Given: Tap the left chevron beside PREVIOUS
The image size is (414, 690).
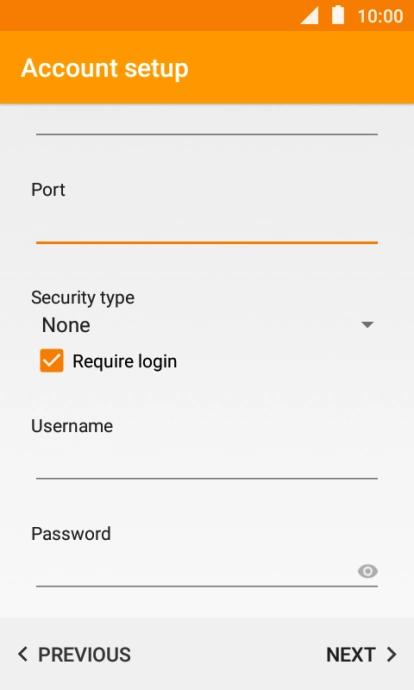Looking at the screenshot, I should [x=23, y=654].
